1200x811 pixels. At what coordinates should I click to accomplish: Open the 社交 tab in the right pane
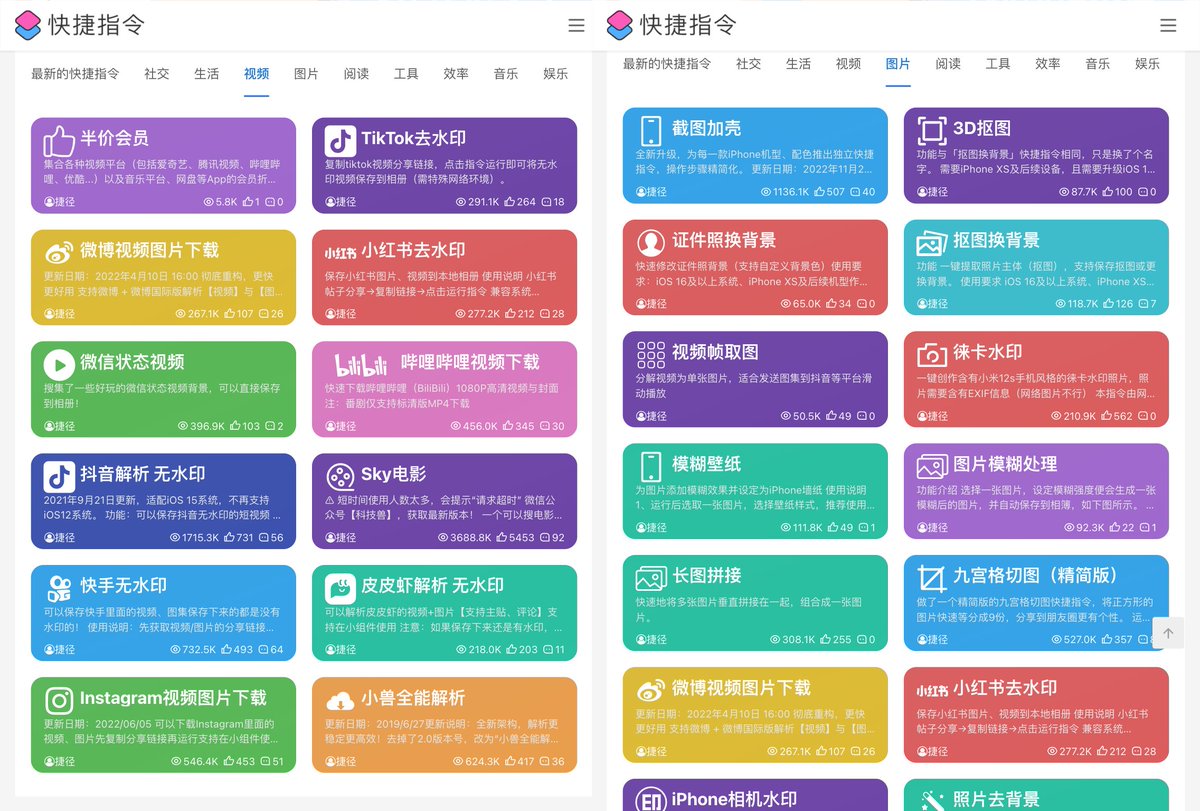[x=749, y=64]
